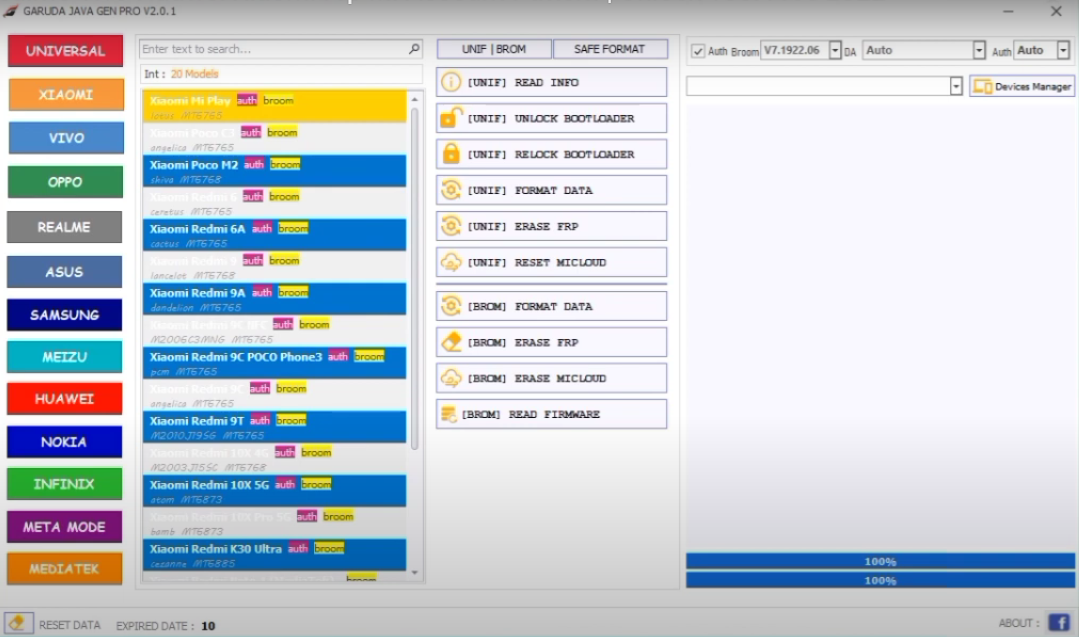Click the info icon beside READ INFO
This screenshot has width=1079, height=637.
click(451, 82)
